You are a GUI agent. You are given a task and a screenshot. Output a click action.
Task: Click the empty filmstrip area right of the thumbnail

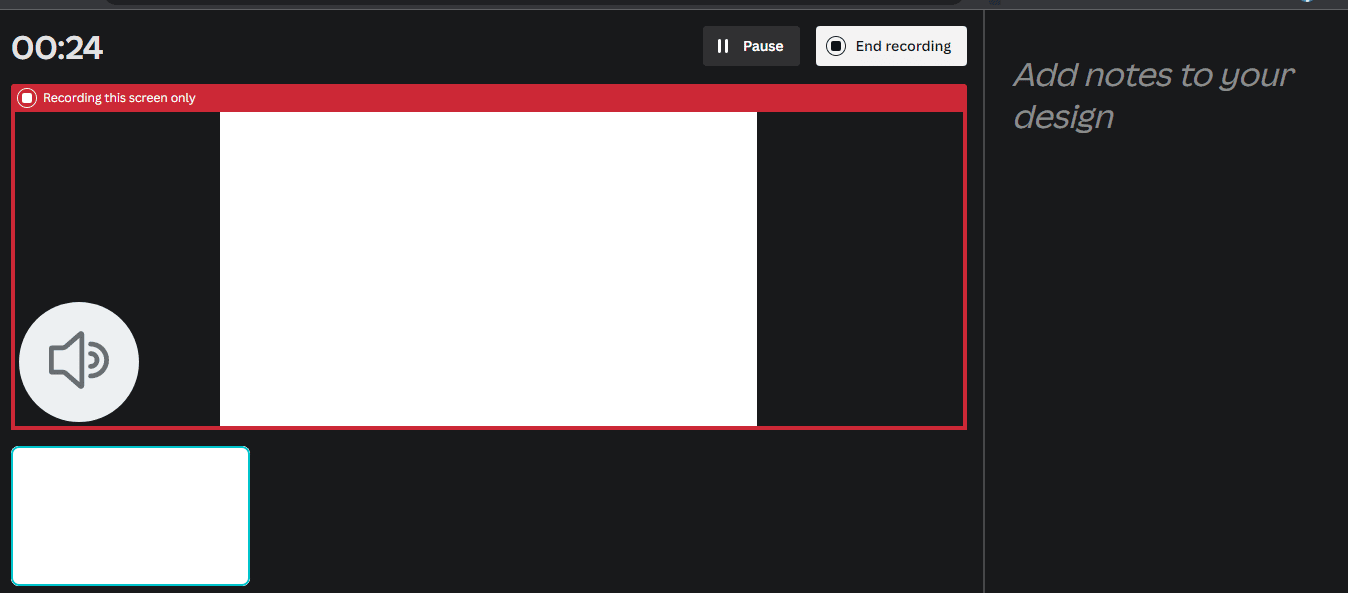tap(600, 515)
